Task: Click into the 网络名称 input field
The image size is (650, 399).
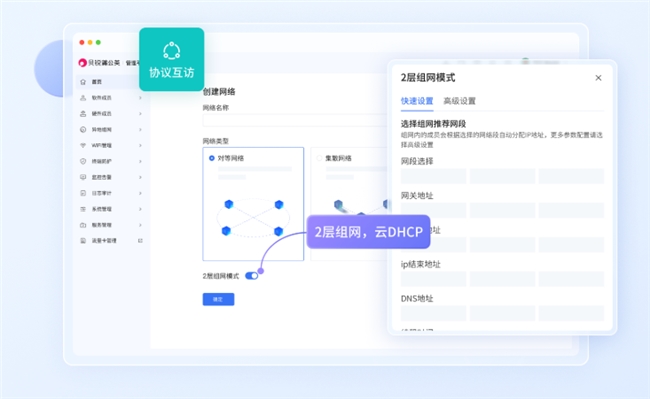Action: 295,121
